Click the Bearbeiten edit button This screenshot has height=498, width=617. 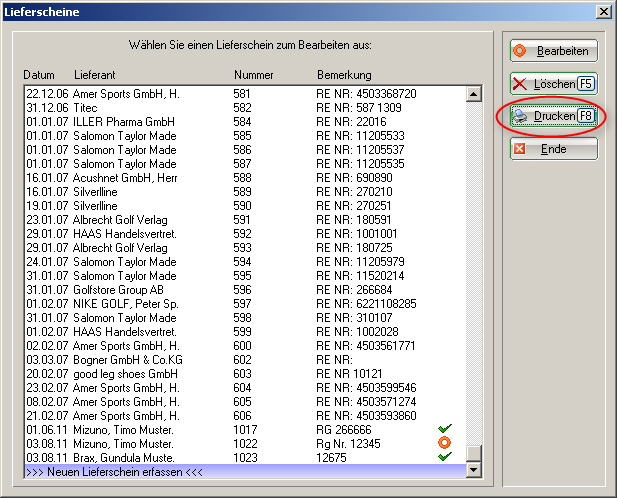coord(553,51)
